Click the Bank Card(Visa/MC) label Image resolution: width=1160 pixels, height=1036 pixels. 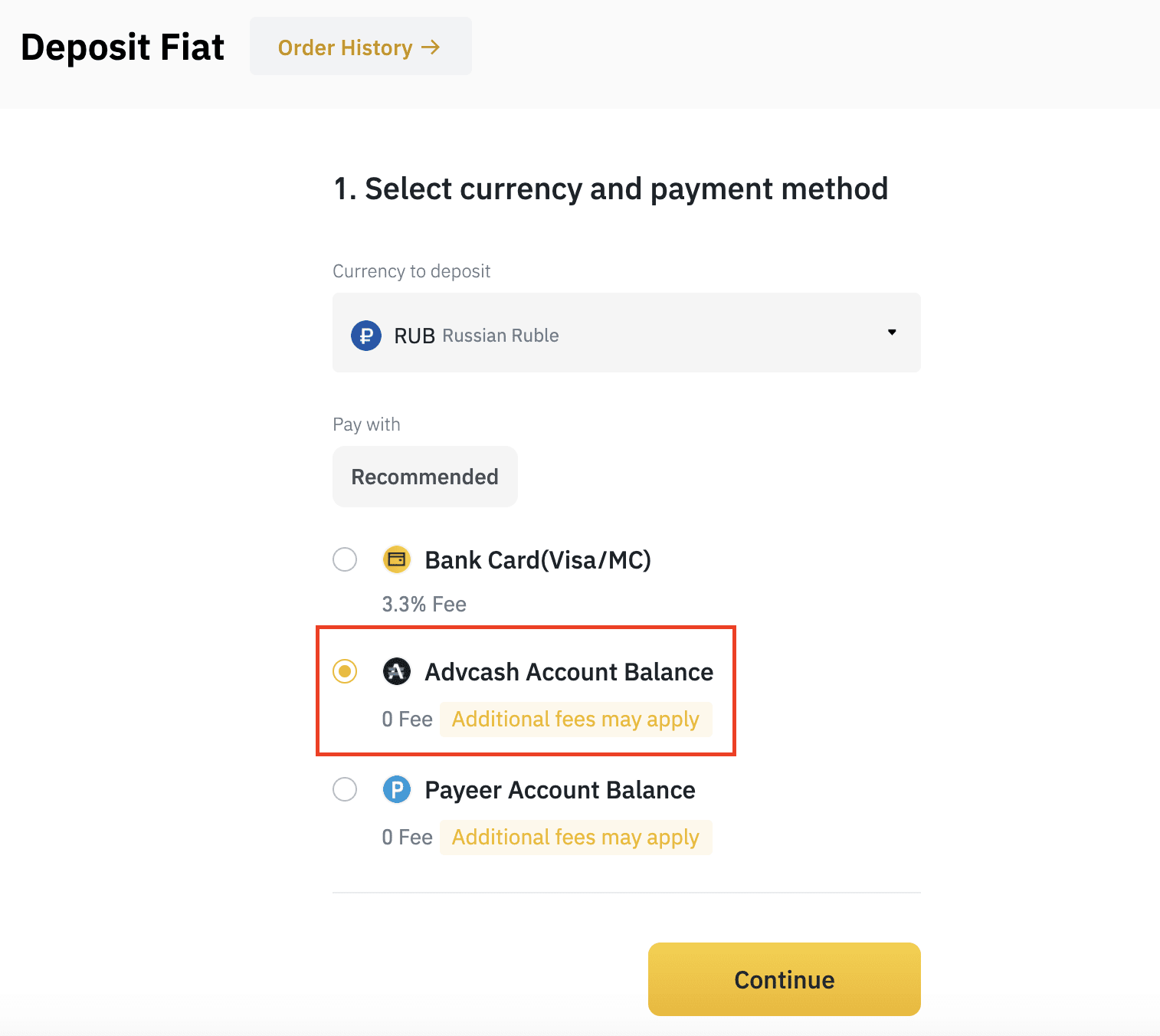[x=538, y=560]
